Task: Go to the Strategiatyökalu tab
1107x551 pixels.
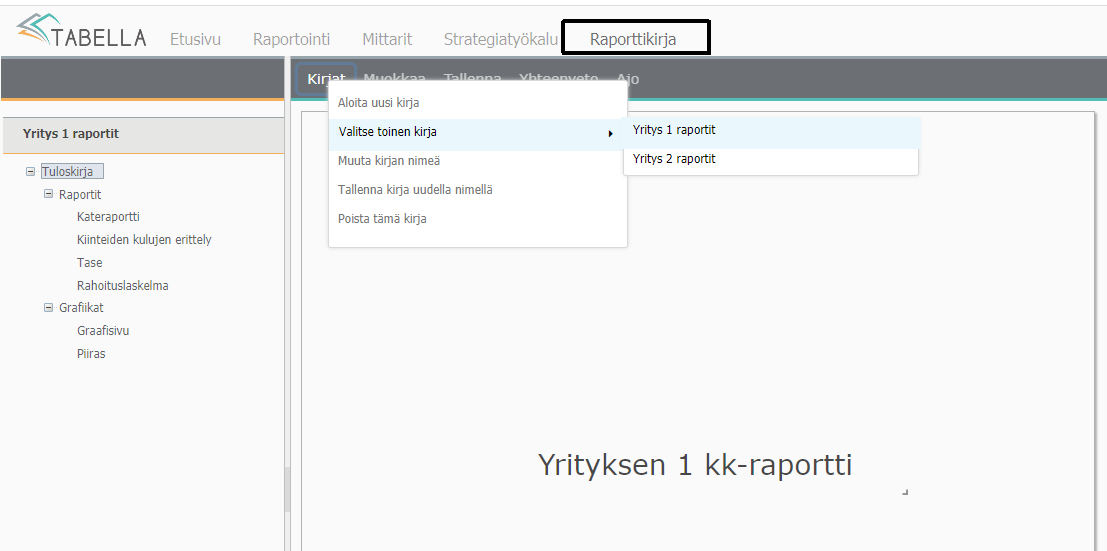Action: [500, 40]
